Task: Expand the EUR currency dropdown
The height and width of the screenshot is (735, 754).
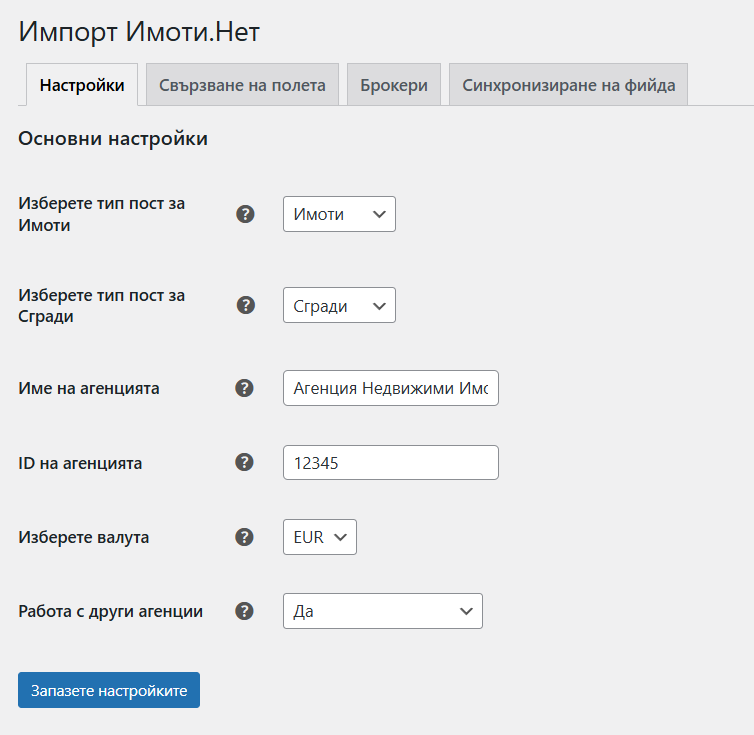Action: click(320, 537)
